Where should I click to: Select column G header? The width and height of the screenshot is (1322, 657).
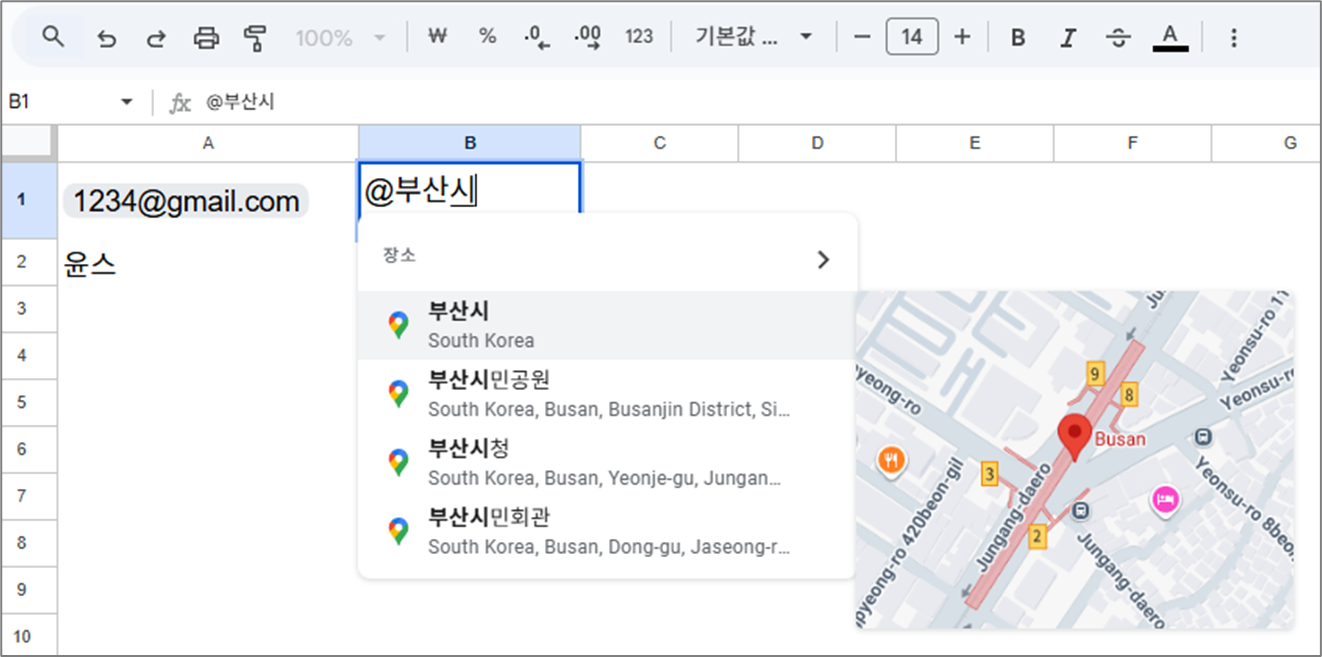tap(1267, 143)
